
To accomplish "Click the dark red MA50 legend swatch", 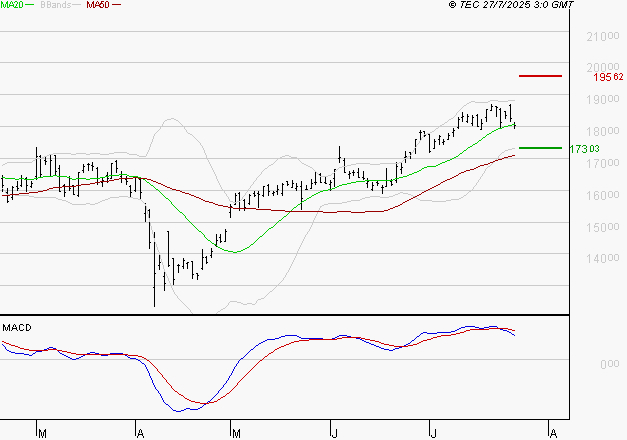I will click(x=116, y=6).
